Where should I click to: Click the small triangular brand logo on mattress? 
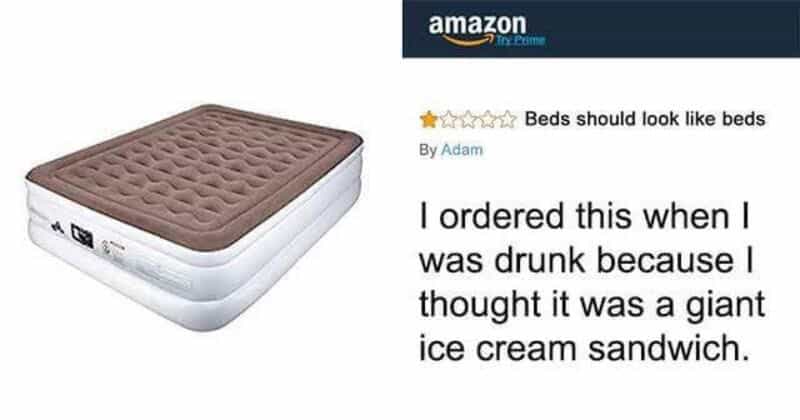click(x=57, y=226)
